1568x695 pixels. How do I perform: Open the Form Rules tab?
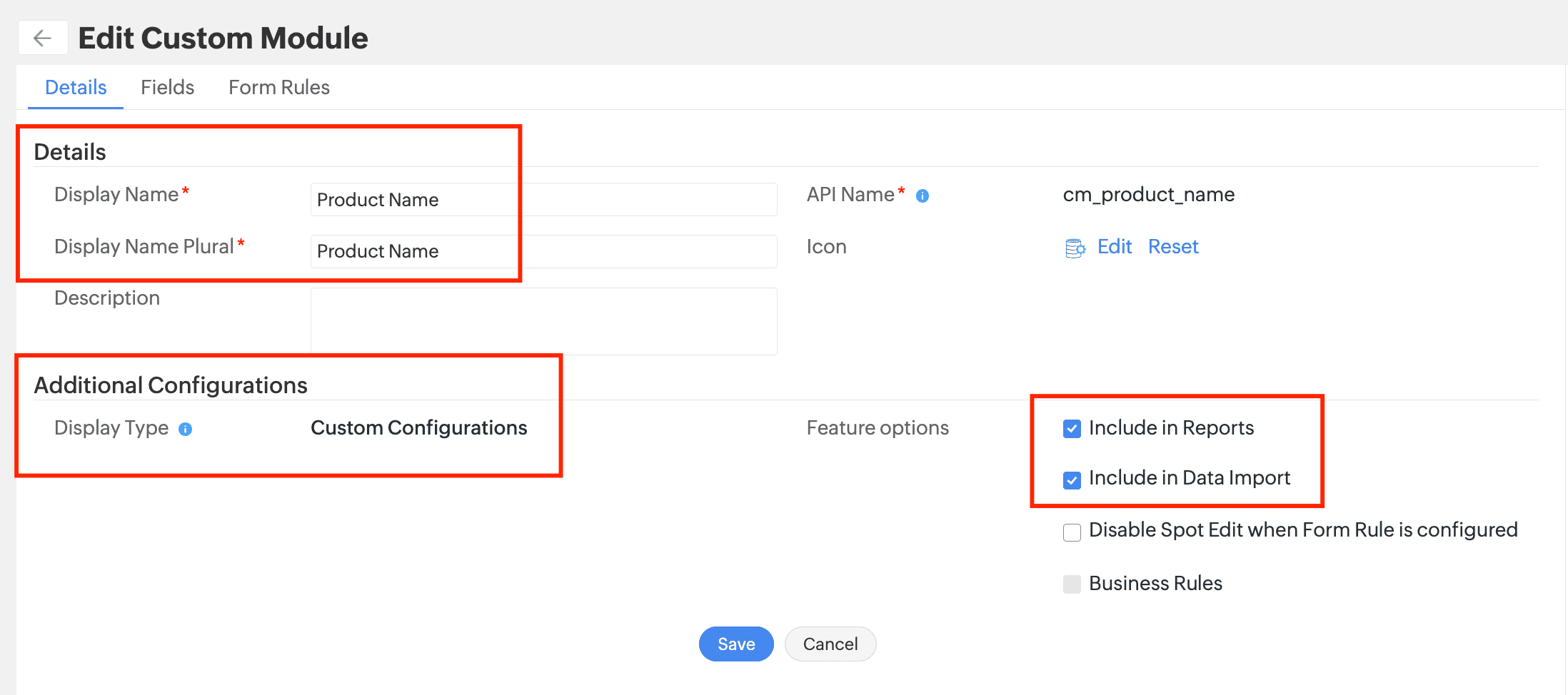pyautogui.click(x=278, y=87)
